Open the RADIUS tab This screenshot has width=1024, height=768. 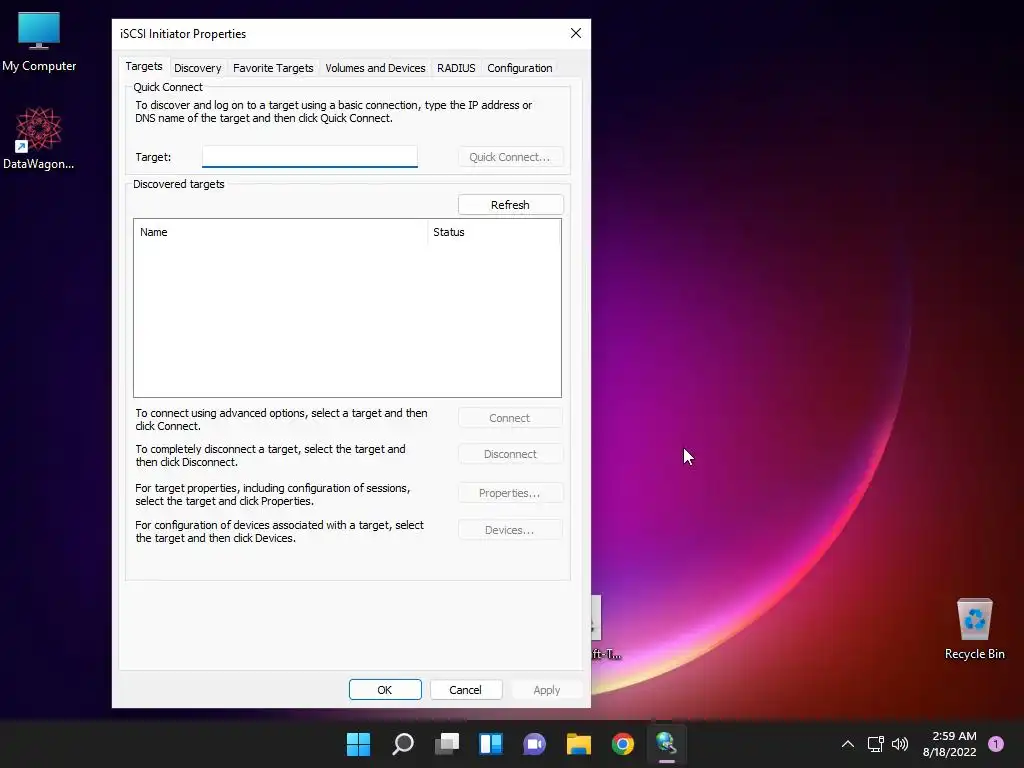pyautogui.click(x=456, y=68)
